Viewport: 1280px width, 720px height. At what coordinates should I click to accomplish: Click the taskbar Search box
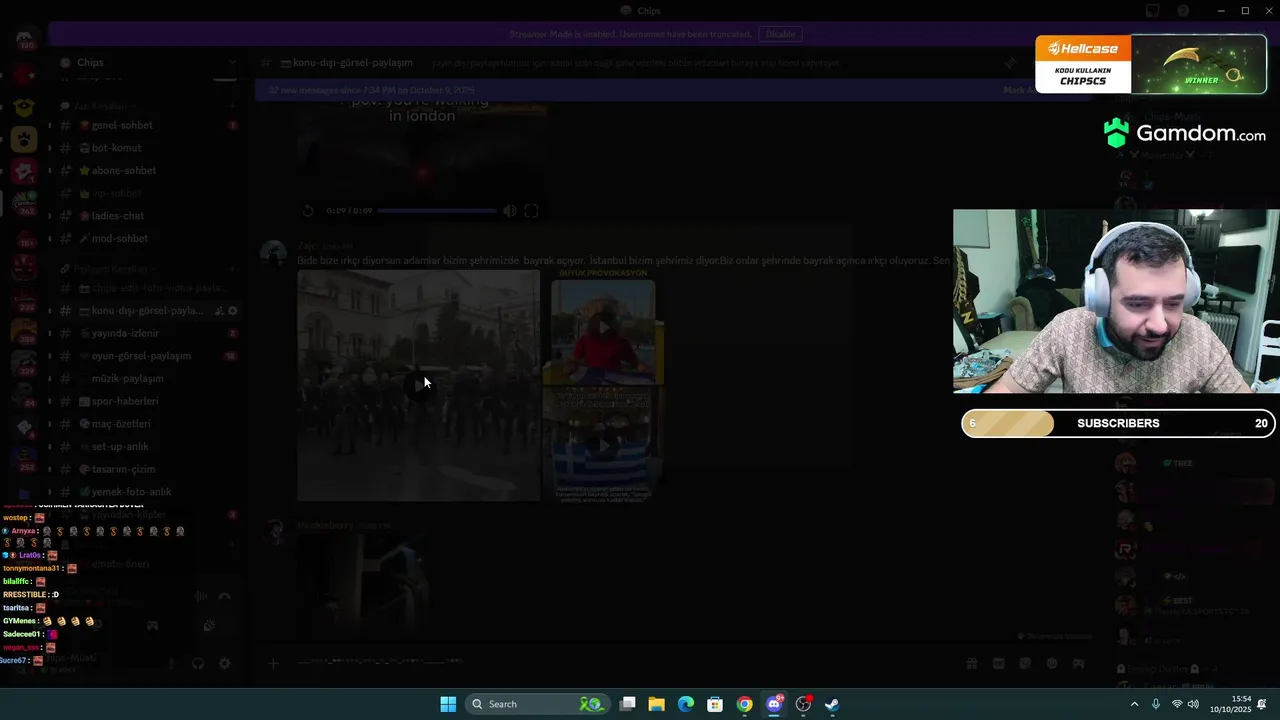tap(538, 704)
